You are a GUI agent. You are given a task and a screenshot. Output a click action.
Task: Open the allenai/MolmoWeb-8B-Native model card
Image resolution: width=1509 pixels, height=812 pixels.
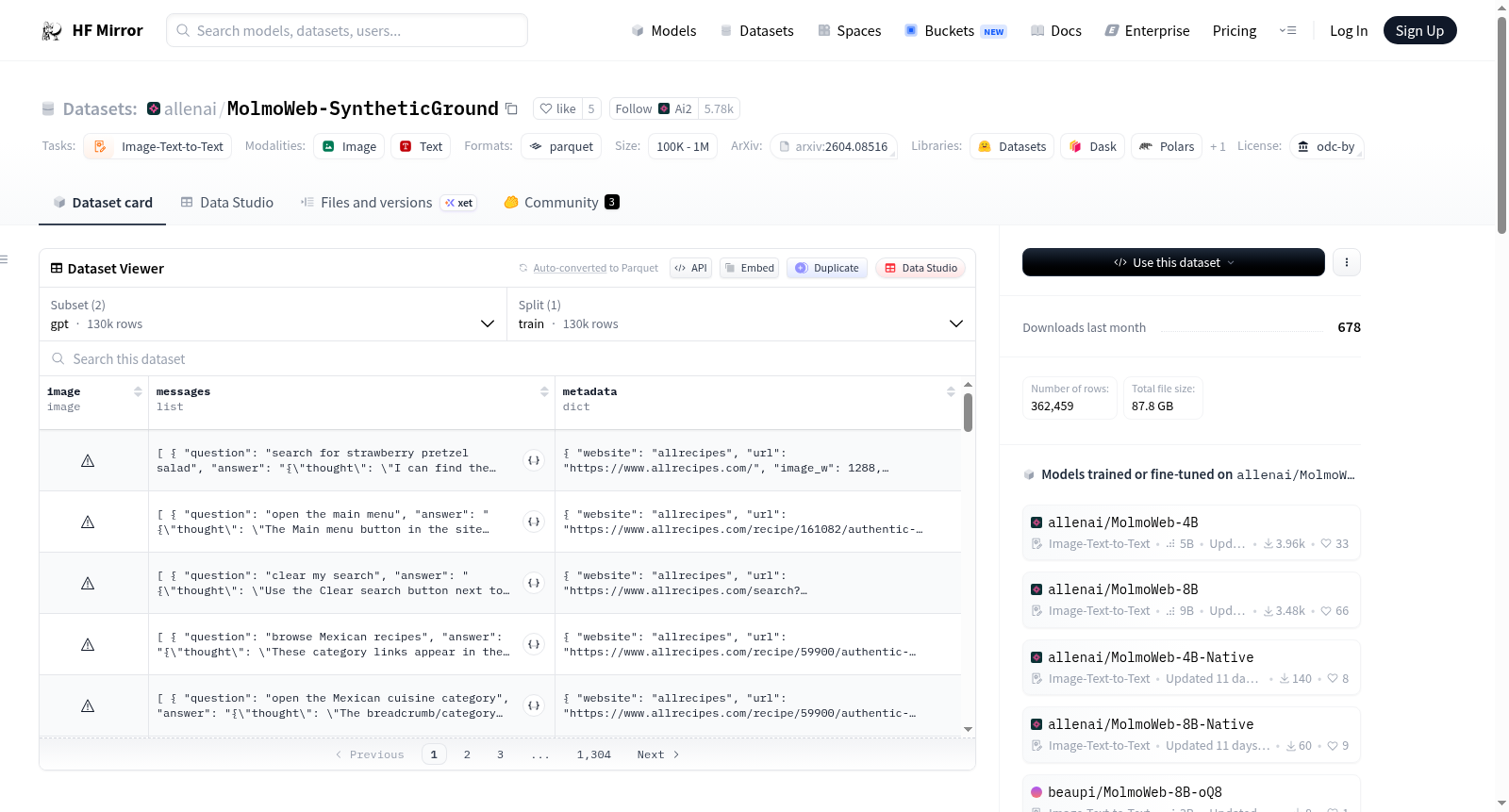[1191, 735]
